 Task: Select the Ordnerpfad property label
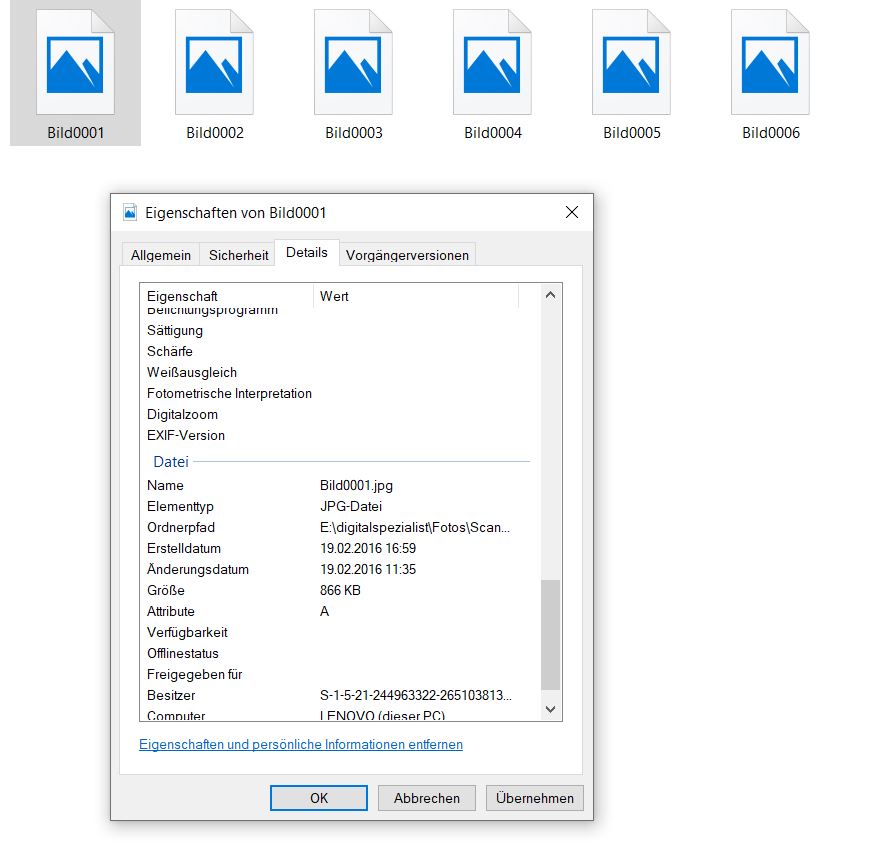click(181, 527)
